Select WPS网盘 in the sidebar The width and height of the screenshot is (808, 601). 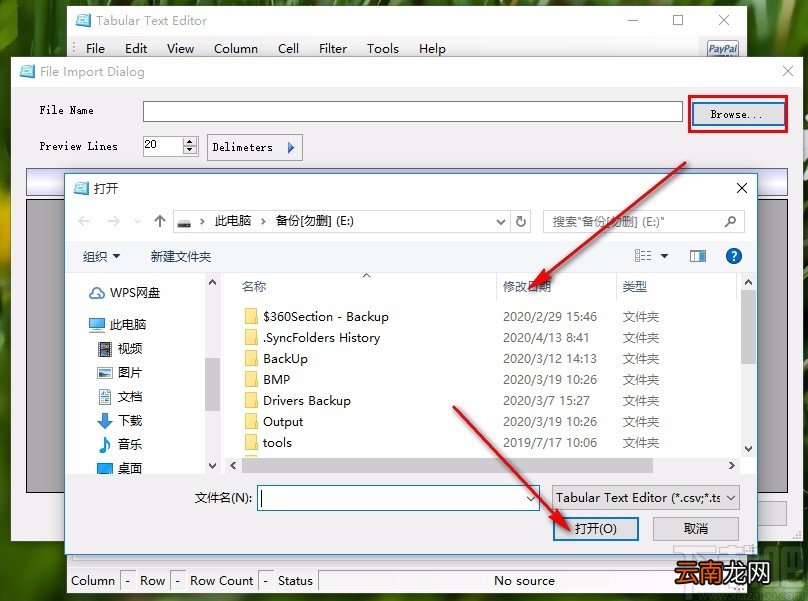point(125,293)
